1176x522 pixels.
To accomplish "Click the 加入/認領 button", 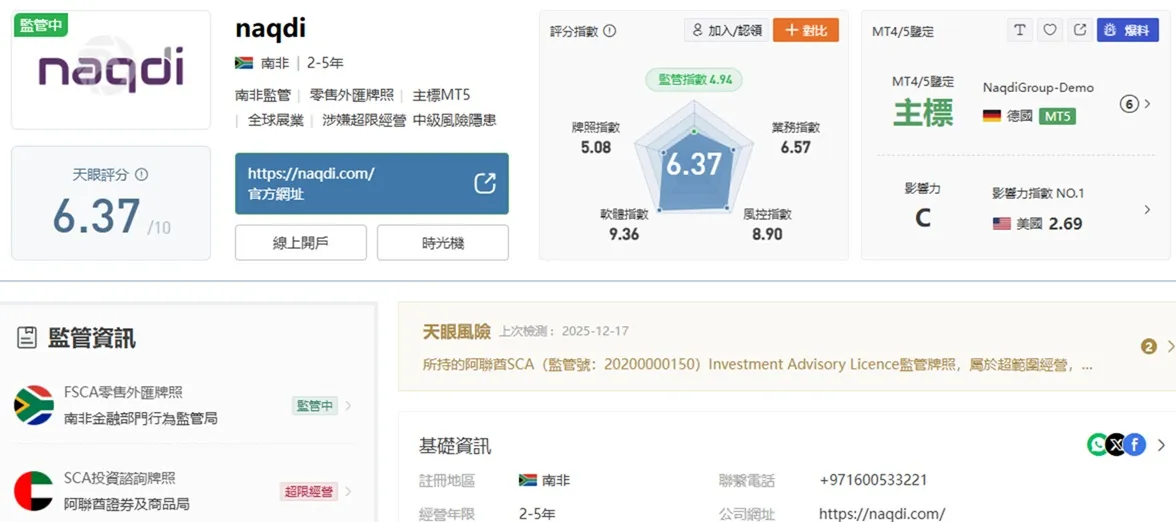I will (x=726, y=30).
